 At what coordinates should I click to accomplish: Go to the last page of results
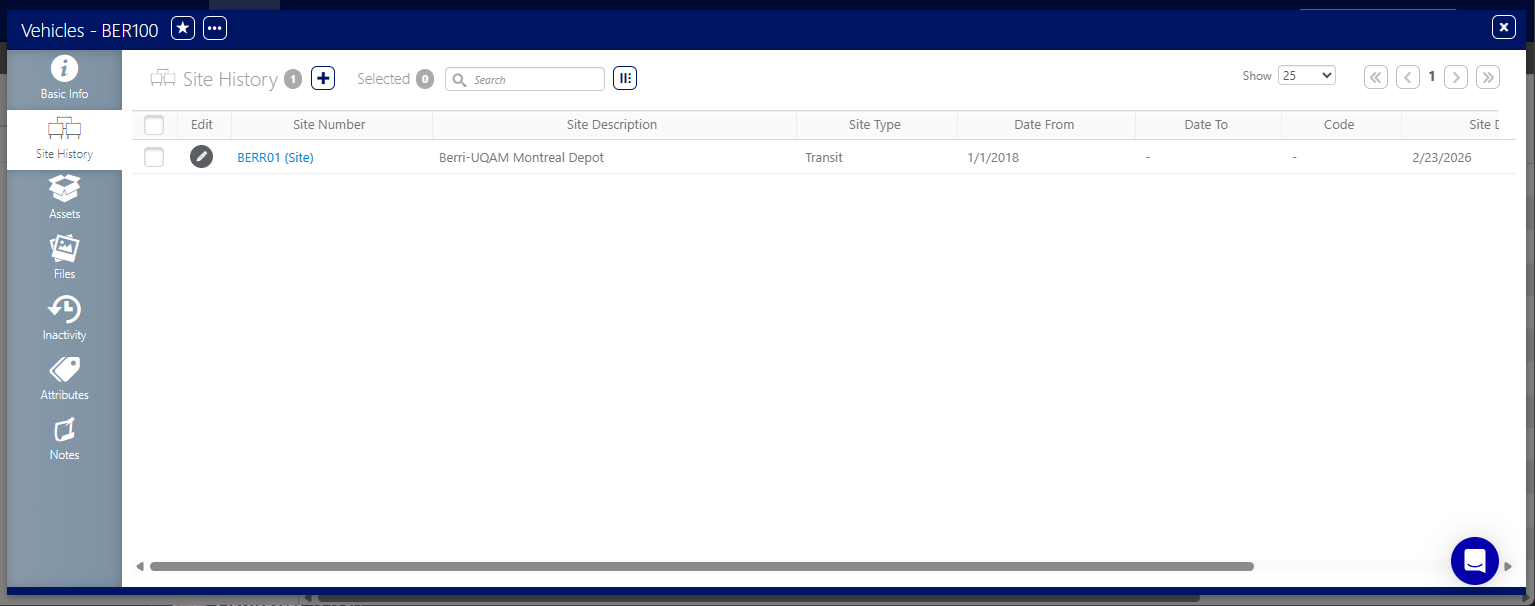(x=1487, y=77)
